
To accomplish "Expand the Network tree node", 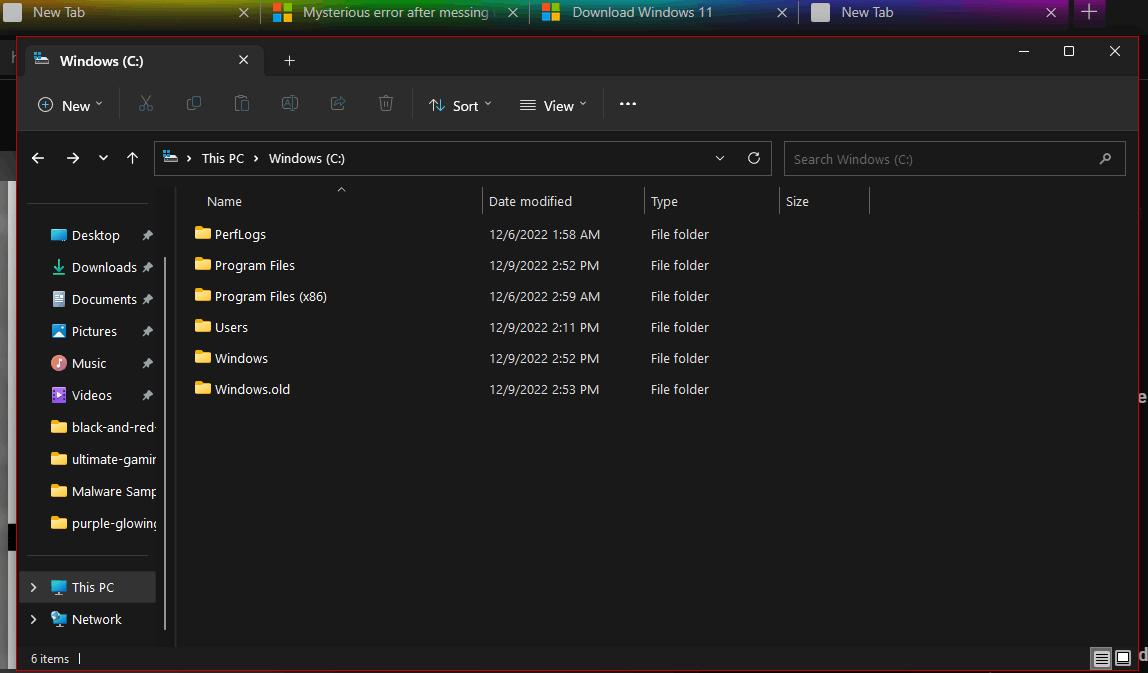I will (x=34, y=620).
